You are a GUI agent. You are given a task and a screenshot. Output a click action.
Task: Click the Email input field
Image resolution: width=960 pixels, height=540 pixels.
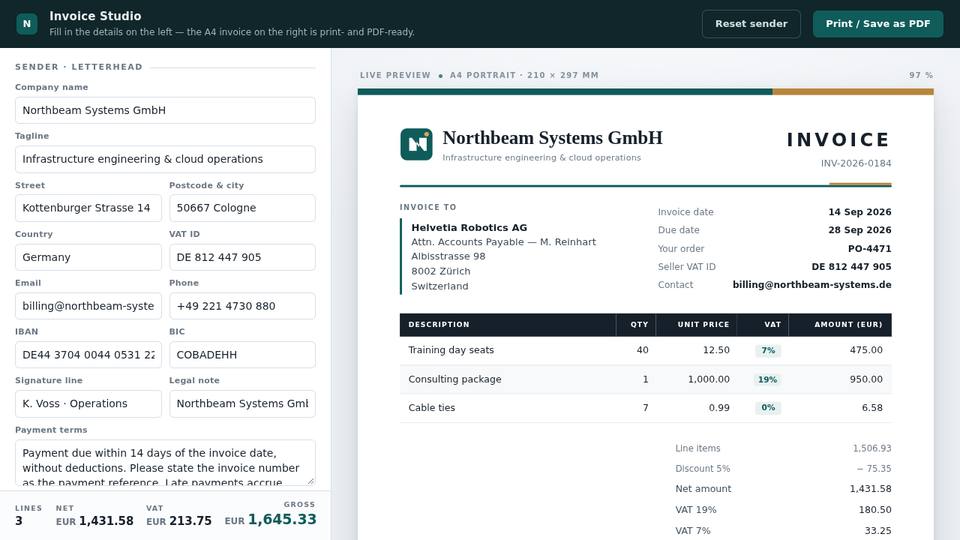coord(88,306)
